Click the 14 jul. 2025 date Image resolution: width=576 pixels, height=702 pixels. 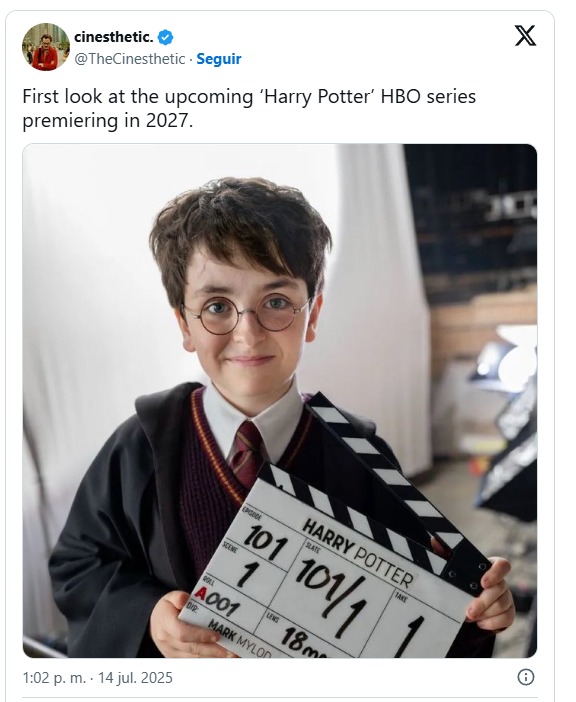135,677
